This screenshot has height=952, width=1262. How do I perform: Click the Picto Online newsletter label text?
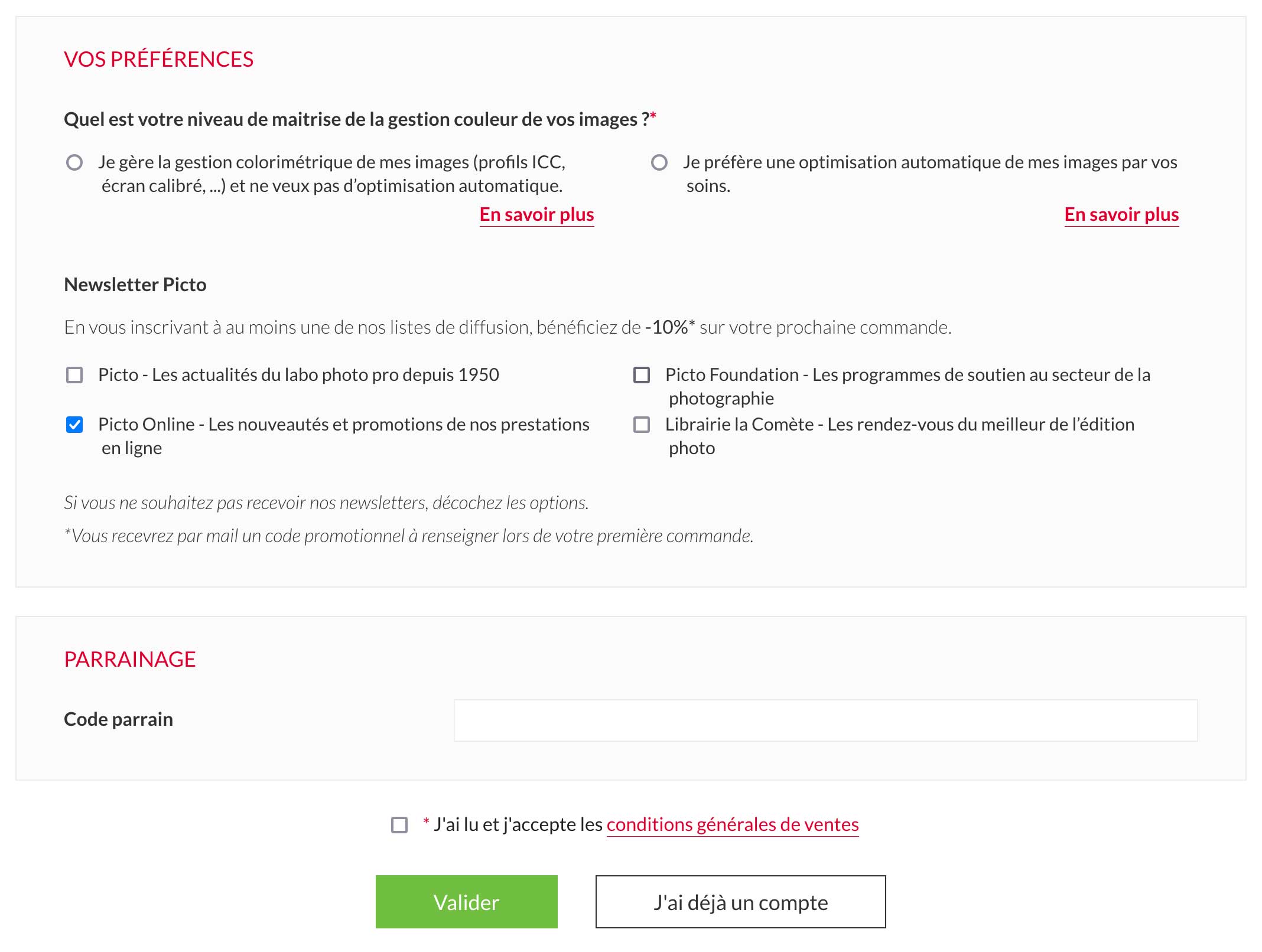(x=343, y=424)
